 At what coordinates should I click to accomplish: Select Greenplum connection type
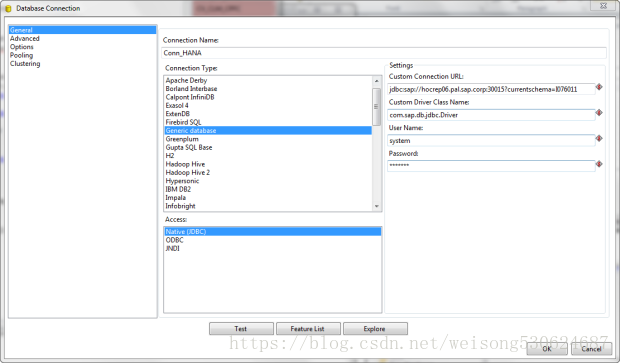(268, 139)
